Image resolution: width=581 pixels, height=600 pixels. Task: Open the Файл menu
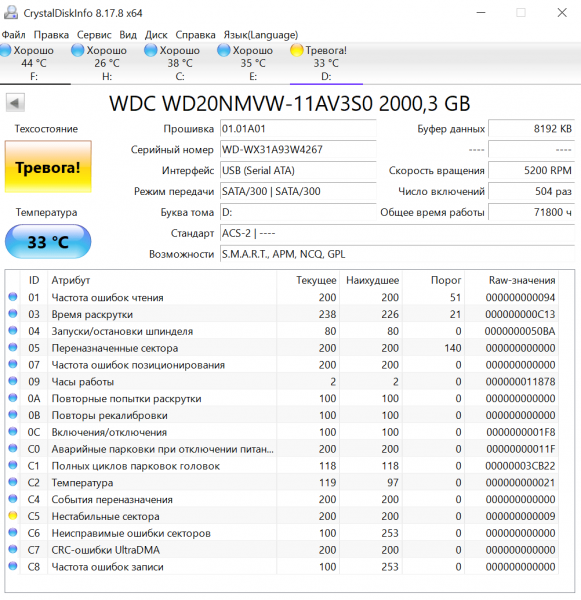click(x=13, y=35)
